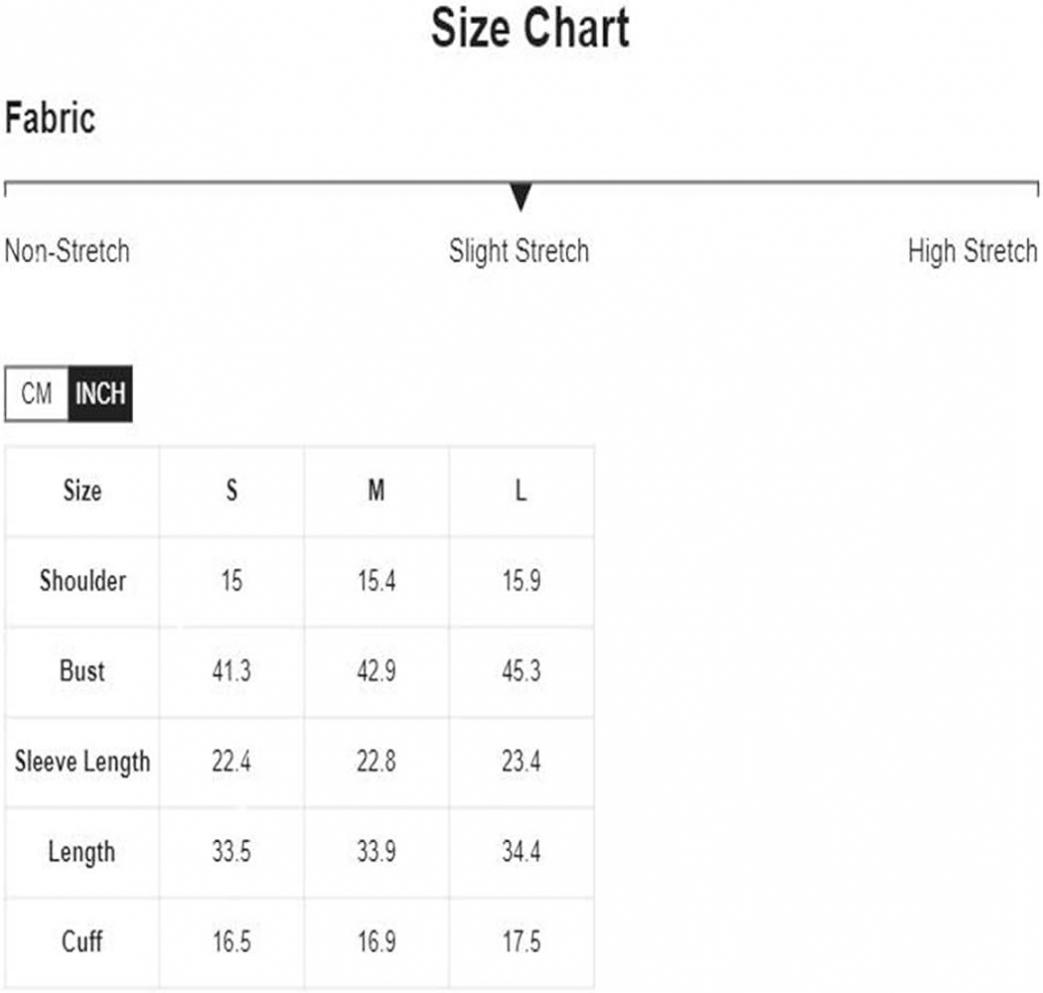This screenshot has height=993, width=1043.
Task: Select the S size column header
Action: [x=231, y=491]
